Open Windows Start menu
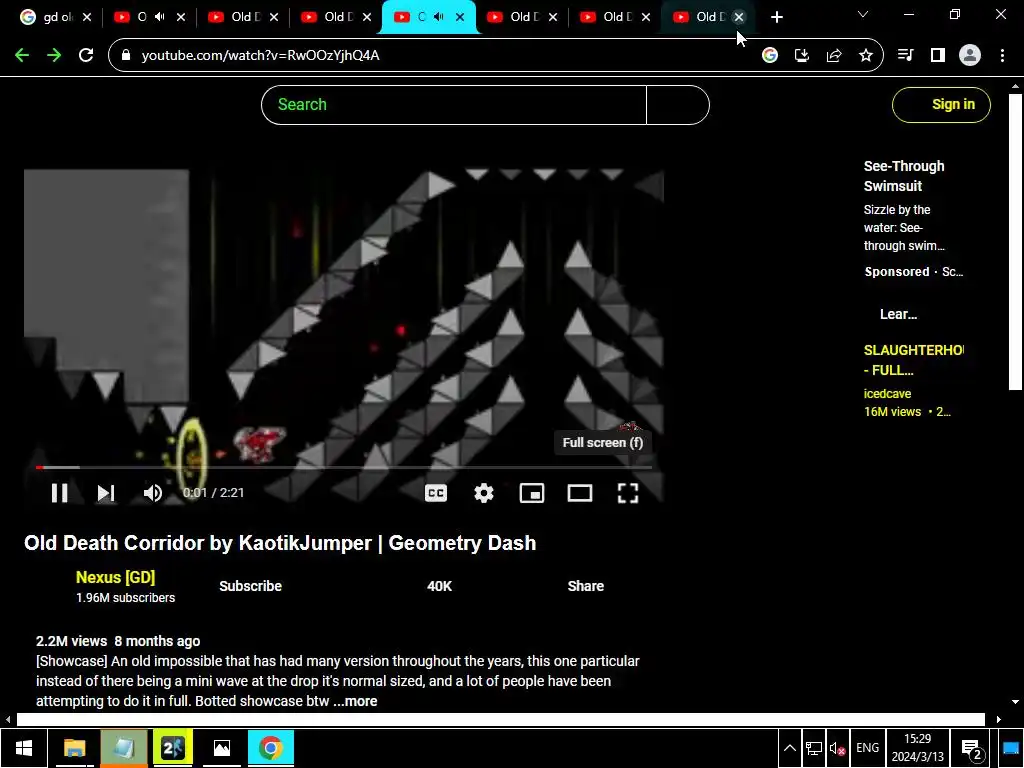This screenshot has width=1024, height=768. click(x=24, y=748)
